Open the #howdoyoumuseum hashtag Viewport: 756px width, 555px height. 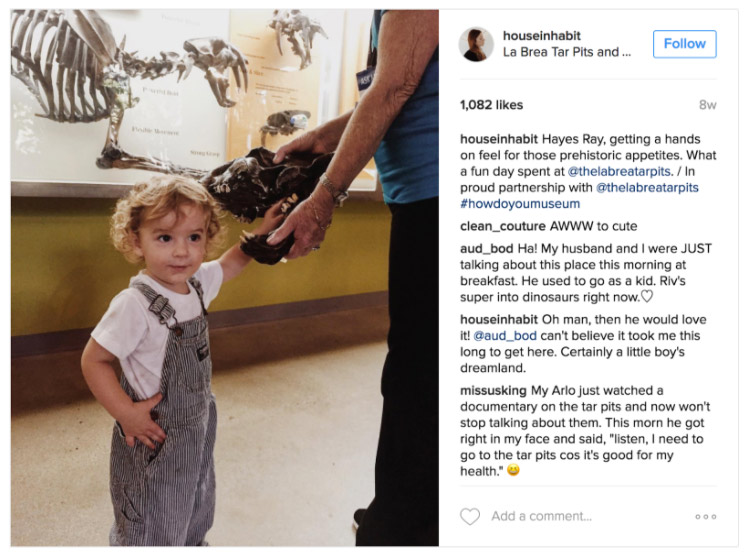pos(520,203)
